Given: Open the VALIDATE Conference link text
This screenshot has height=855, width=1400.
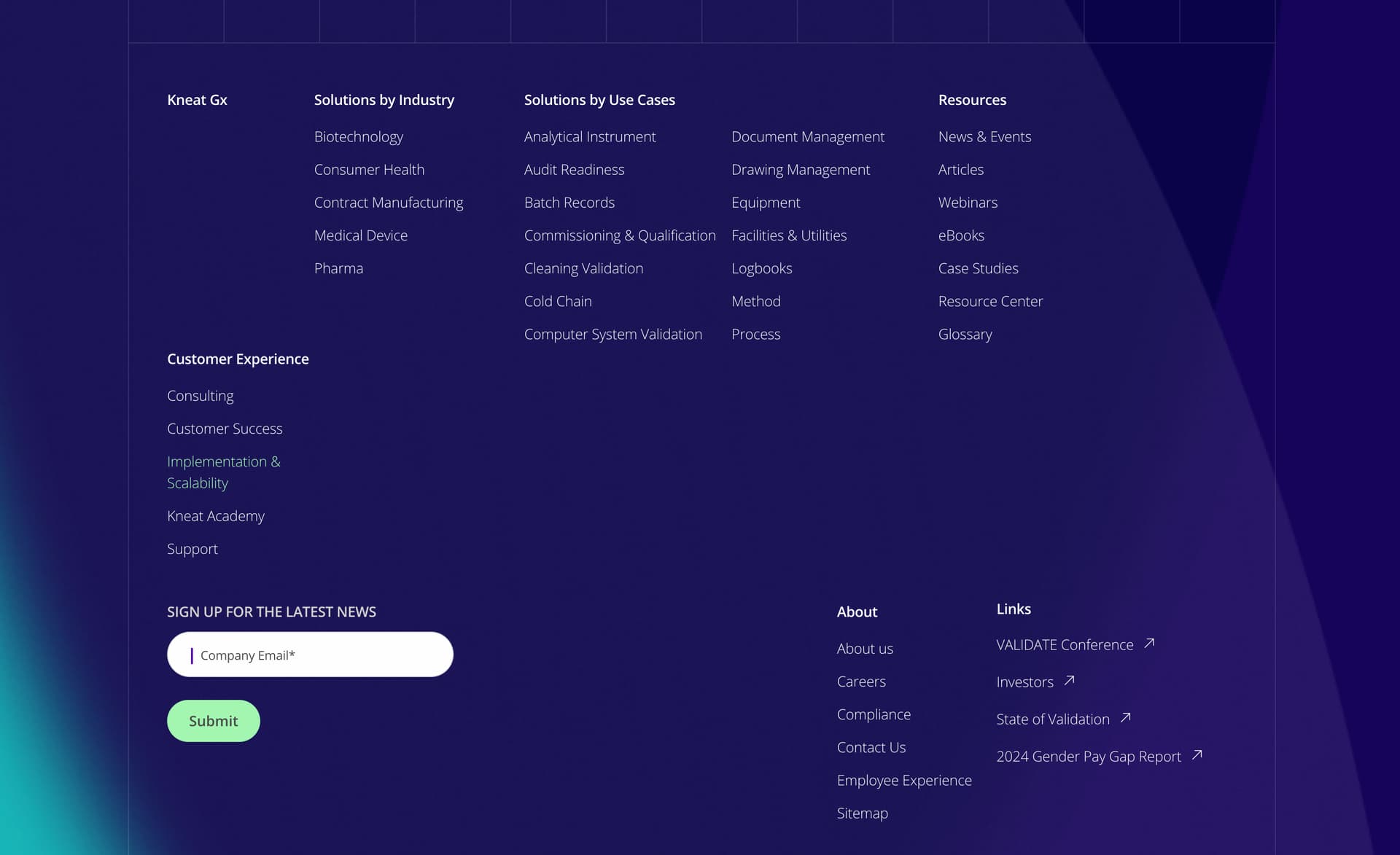Looking at the screenshot, I should click(1065, 645).
